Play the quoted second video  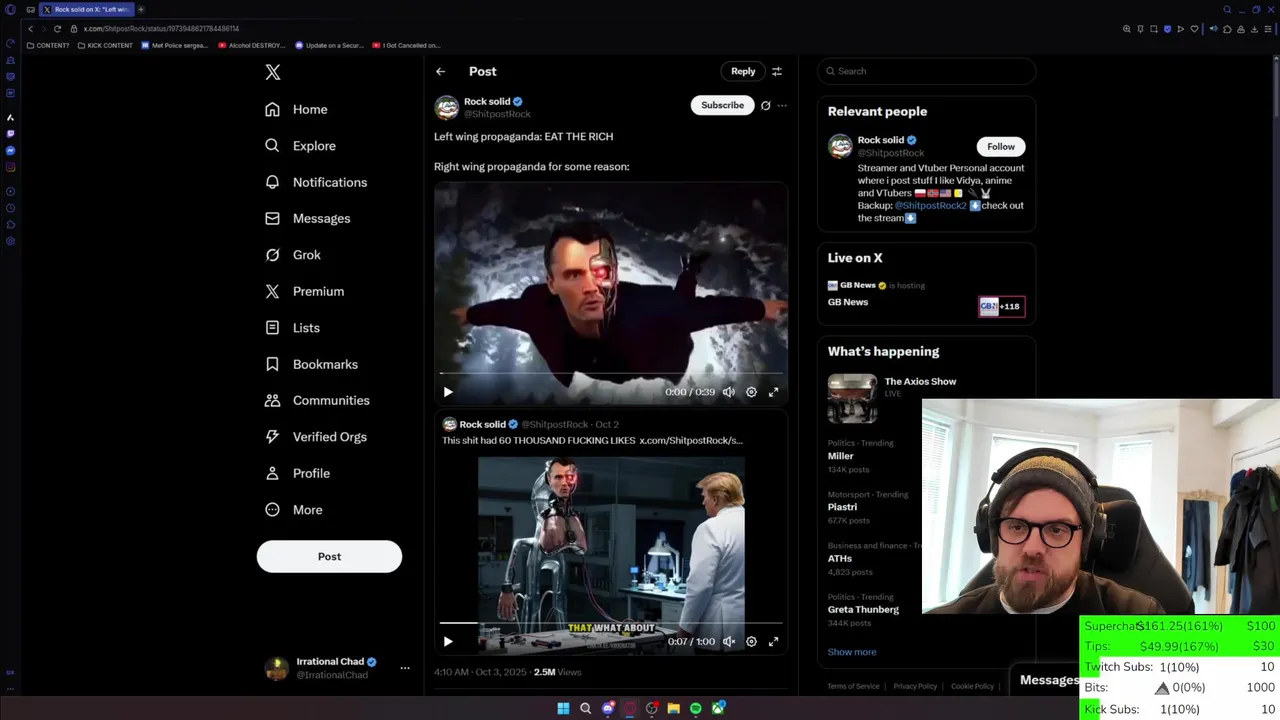point(448,641)
